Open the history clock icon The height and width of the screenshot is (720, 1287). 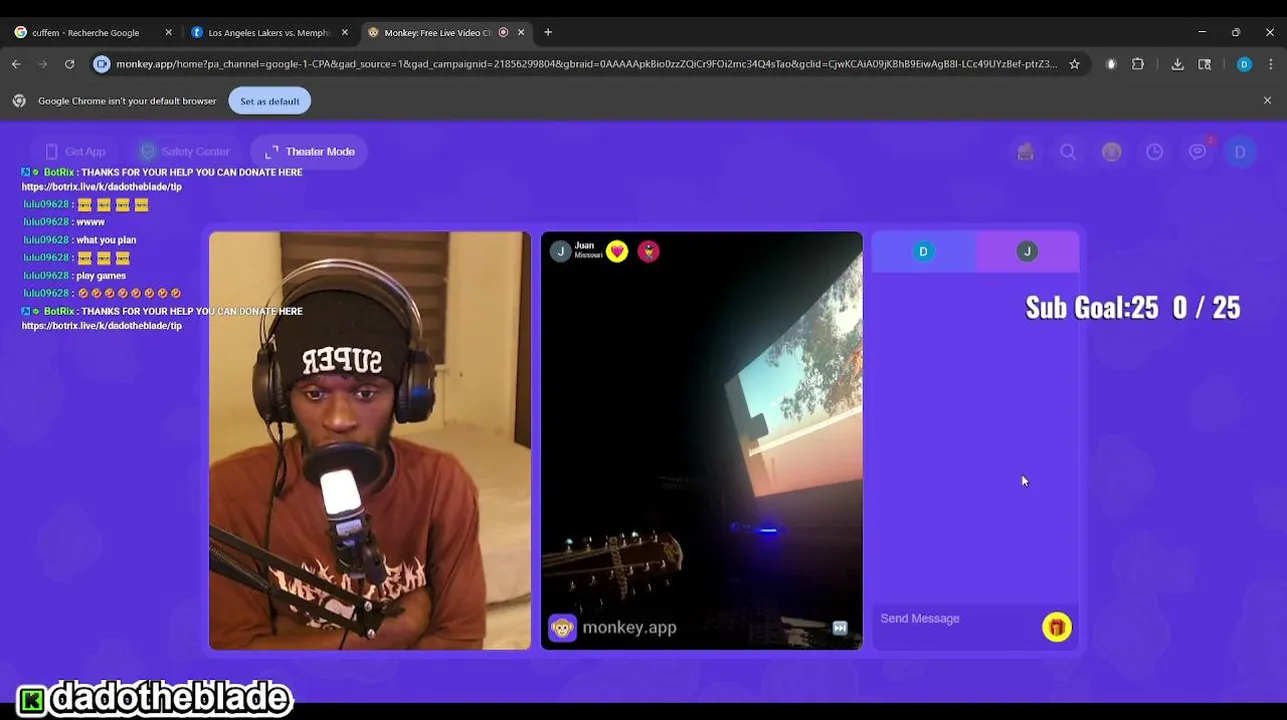pyautogui.click(x=1154, y=152)
